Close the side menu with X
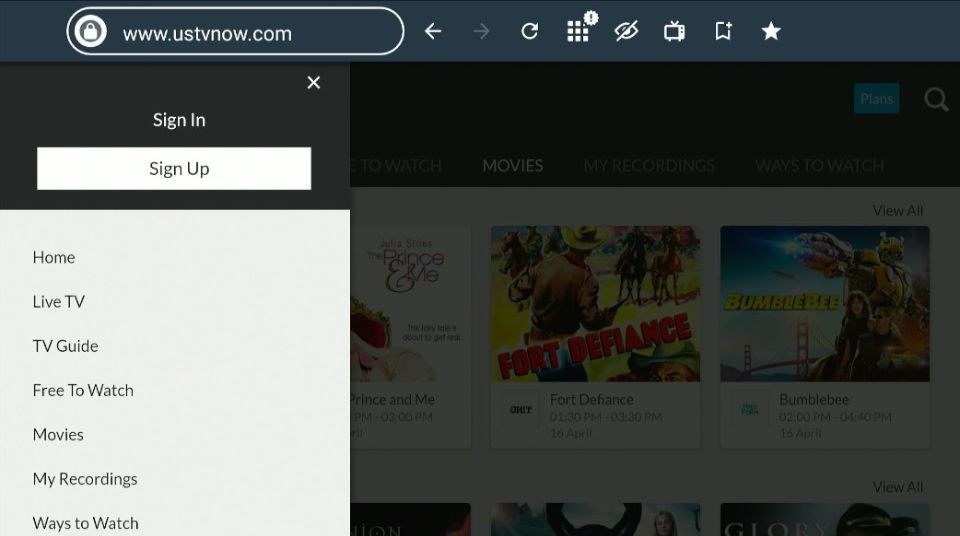 [313, 83]
